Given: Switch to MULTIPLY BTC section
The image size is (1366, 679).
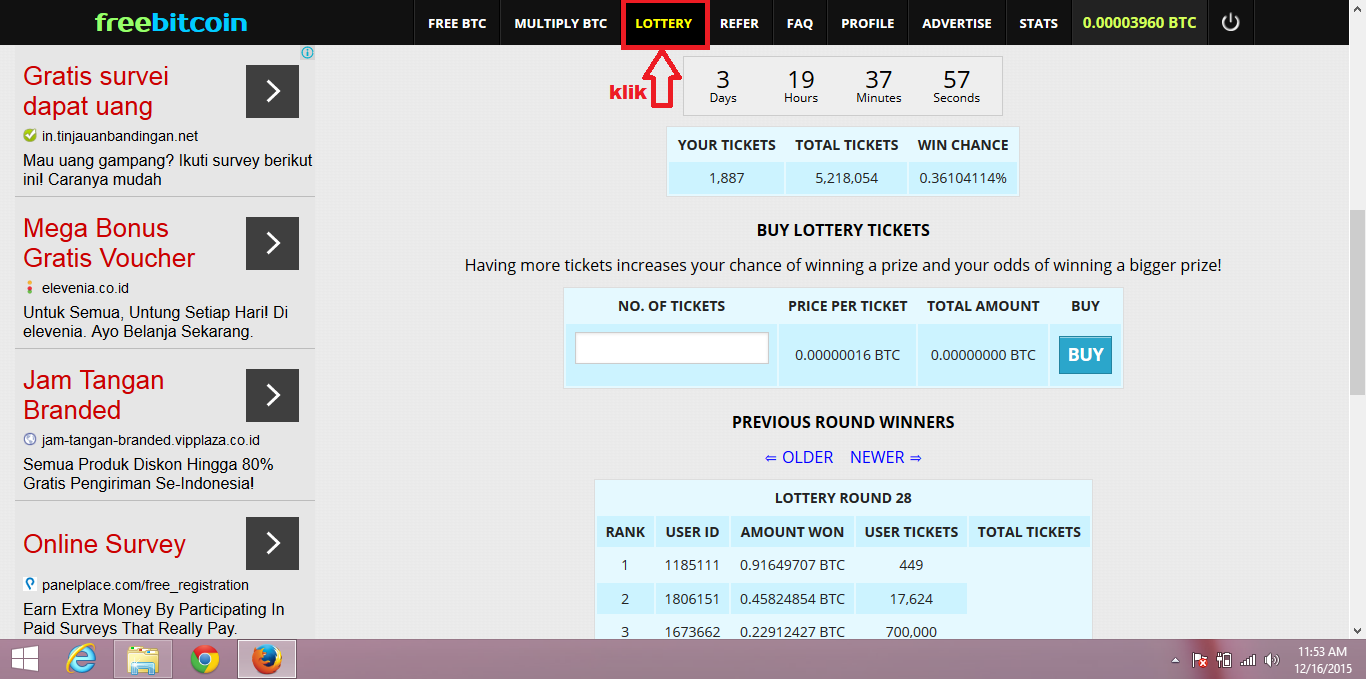Looking at the screenshot, I should coord(560,21).
